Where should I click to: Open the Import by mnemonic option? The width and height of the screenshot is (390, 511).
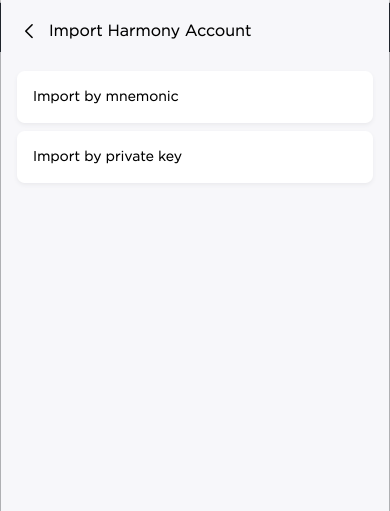tap(195, 97)
